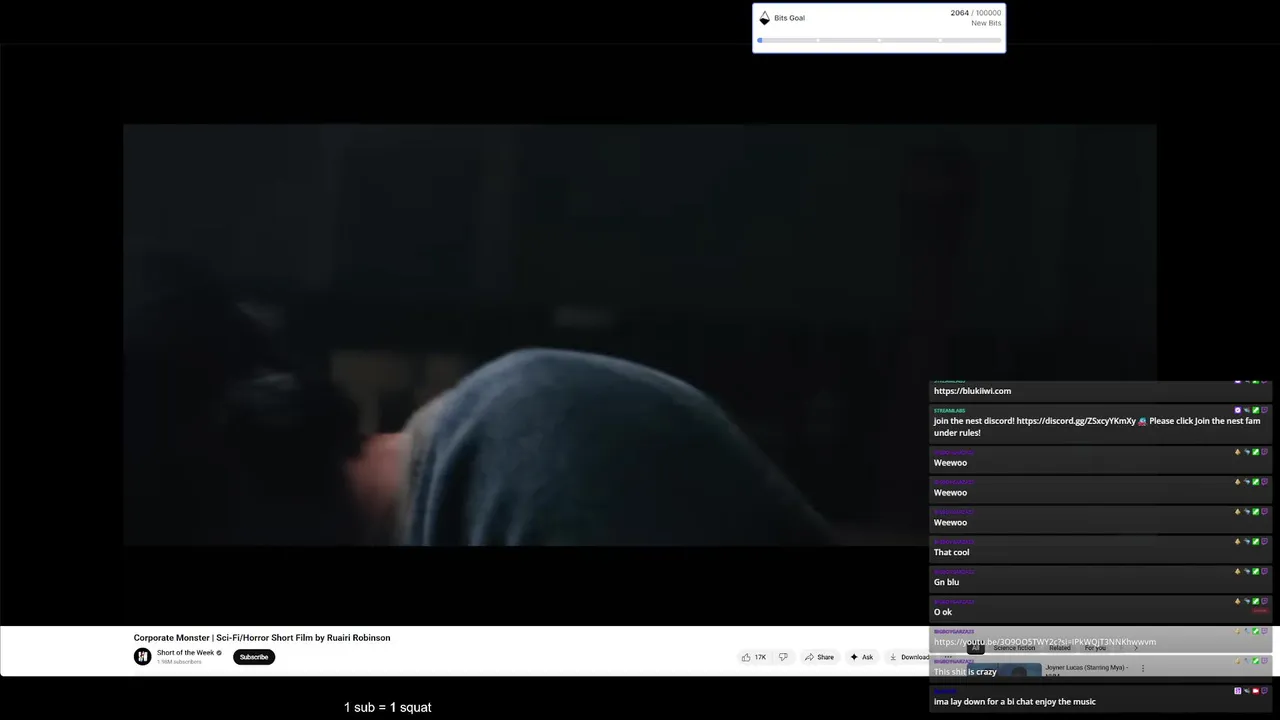
Task: Open the Ask sparkle button
Action: pyautogui.click(x=862, y=657)
